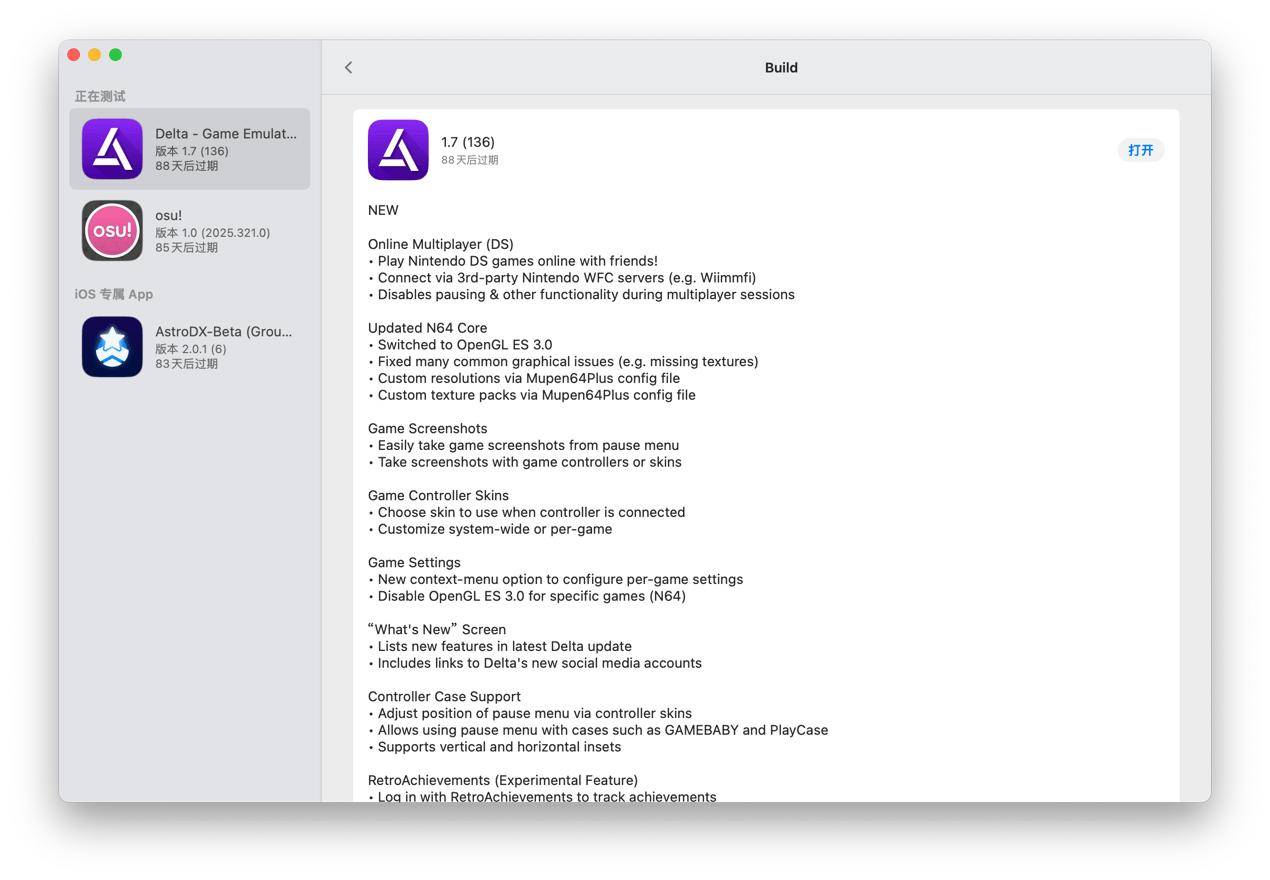Maximize the window with green button

coord(116,54)
